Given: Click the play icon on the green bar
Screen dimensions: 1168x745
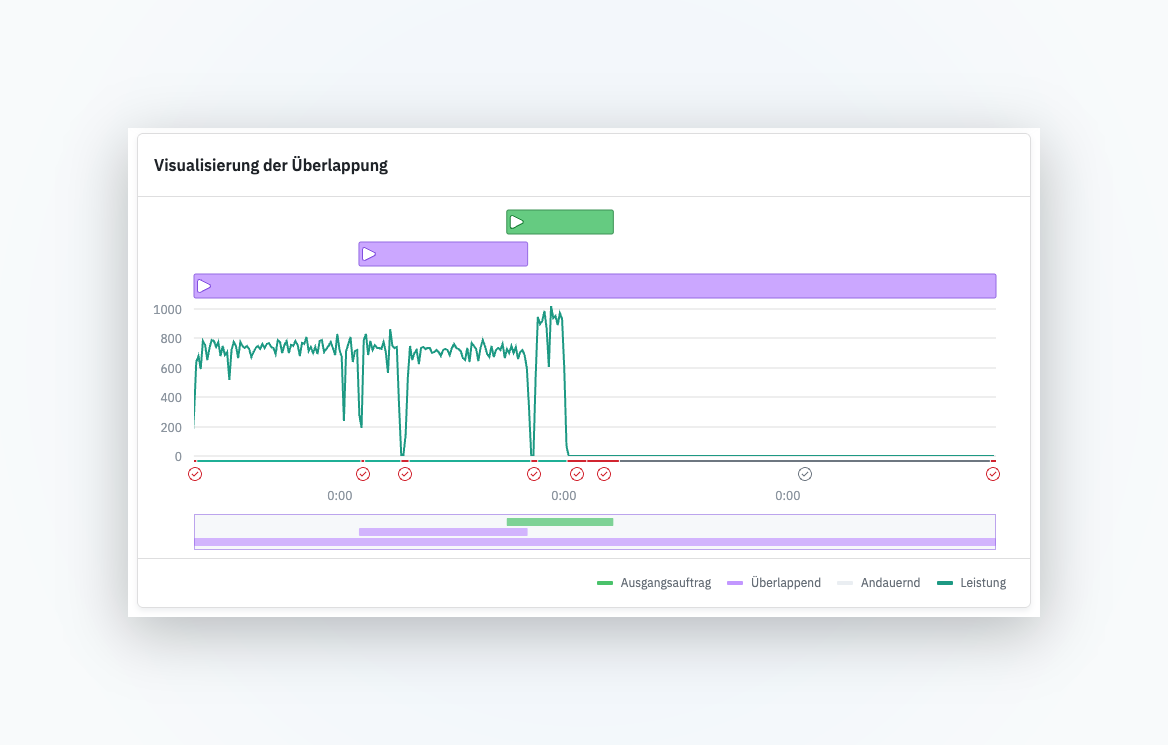Looking at the screenshot, I should (517, 222).
